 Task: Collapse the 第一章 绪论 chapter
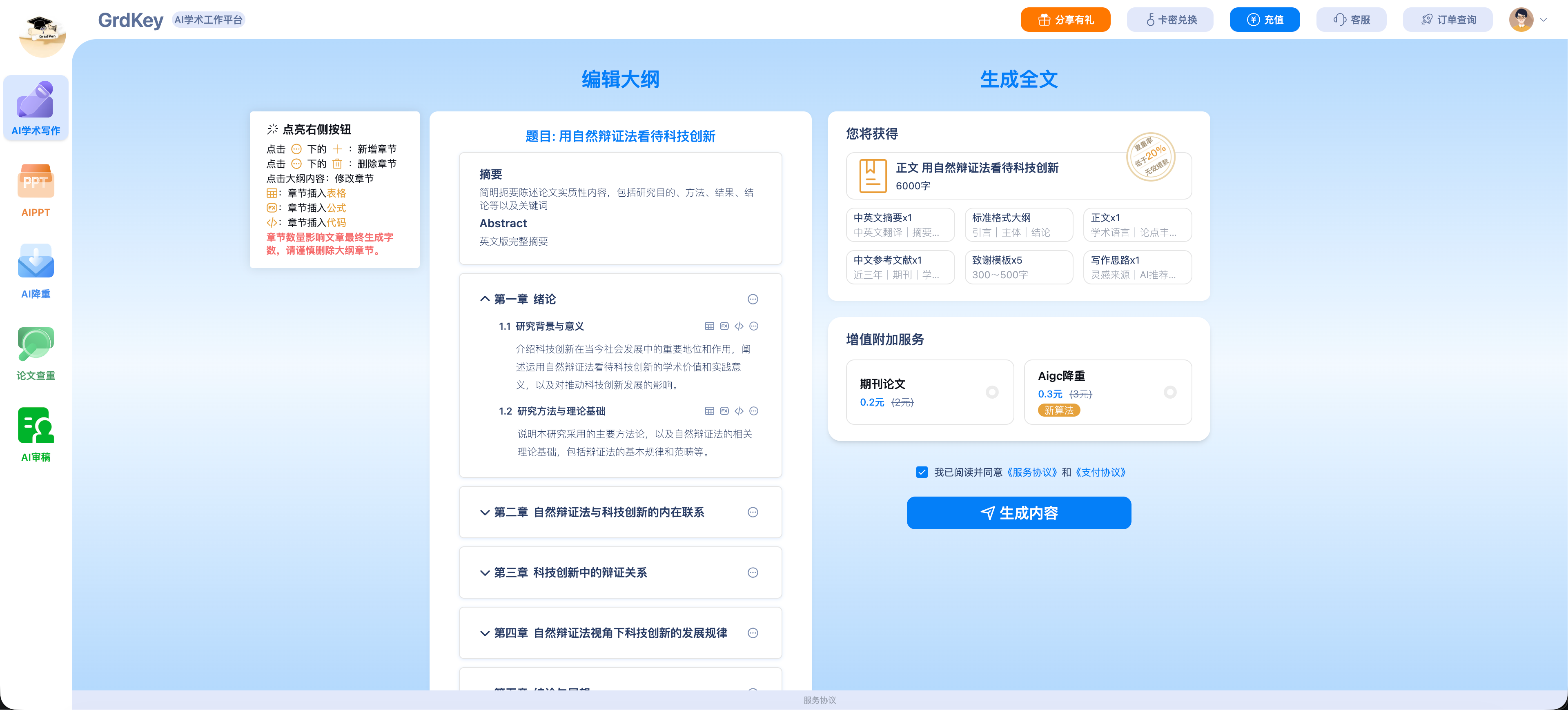[485, 300]
